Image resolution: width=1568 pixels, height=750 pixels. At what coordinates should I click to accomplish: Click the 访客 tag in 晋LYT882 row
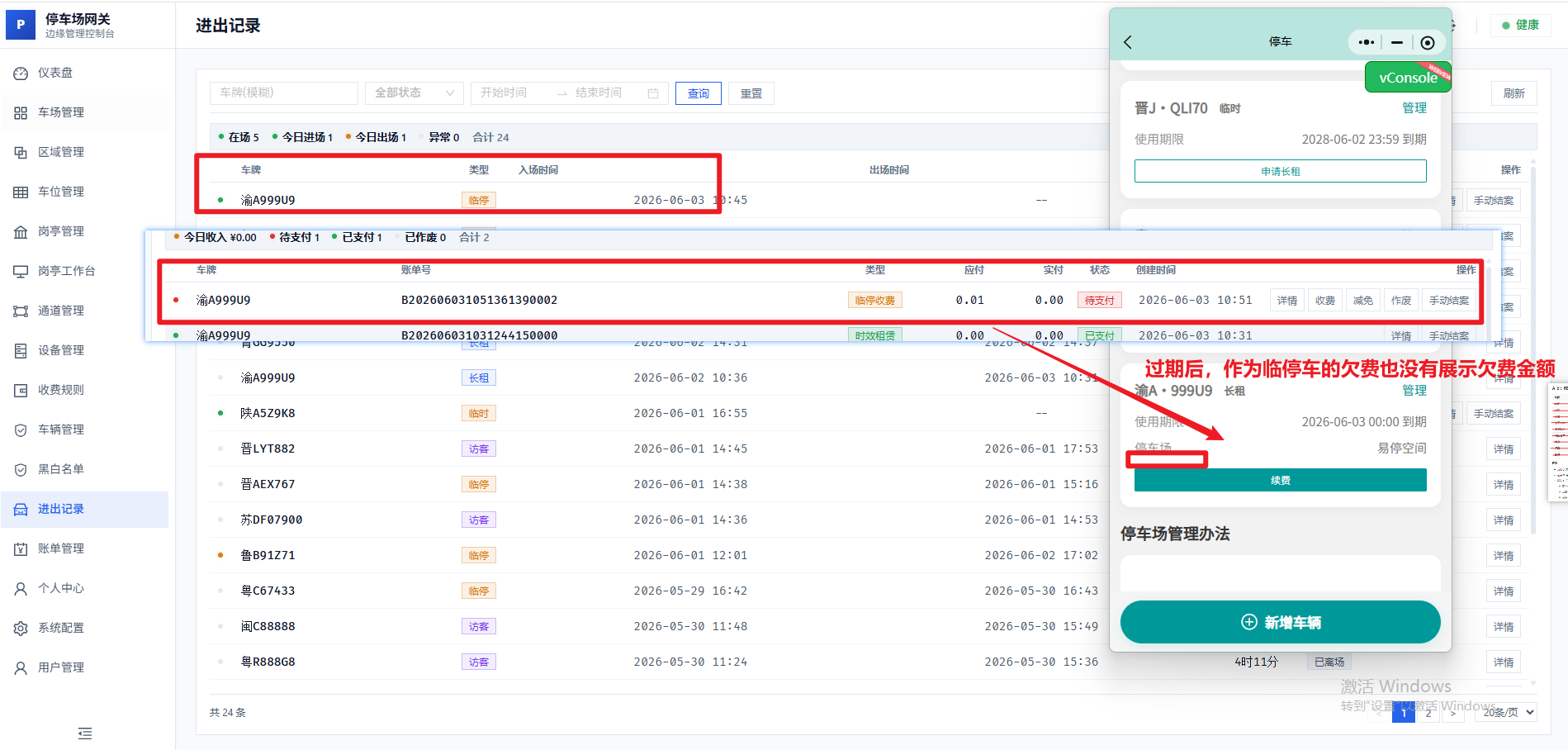(x=479, y=449)
